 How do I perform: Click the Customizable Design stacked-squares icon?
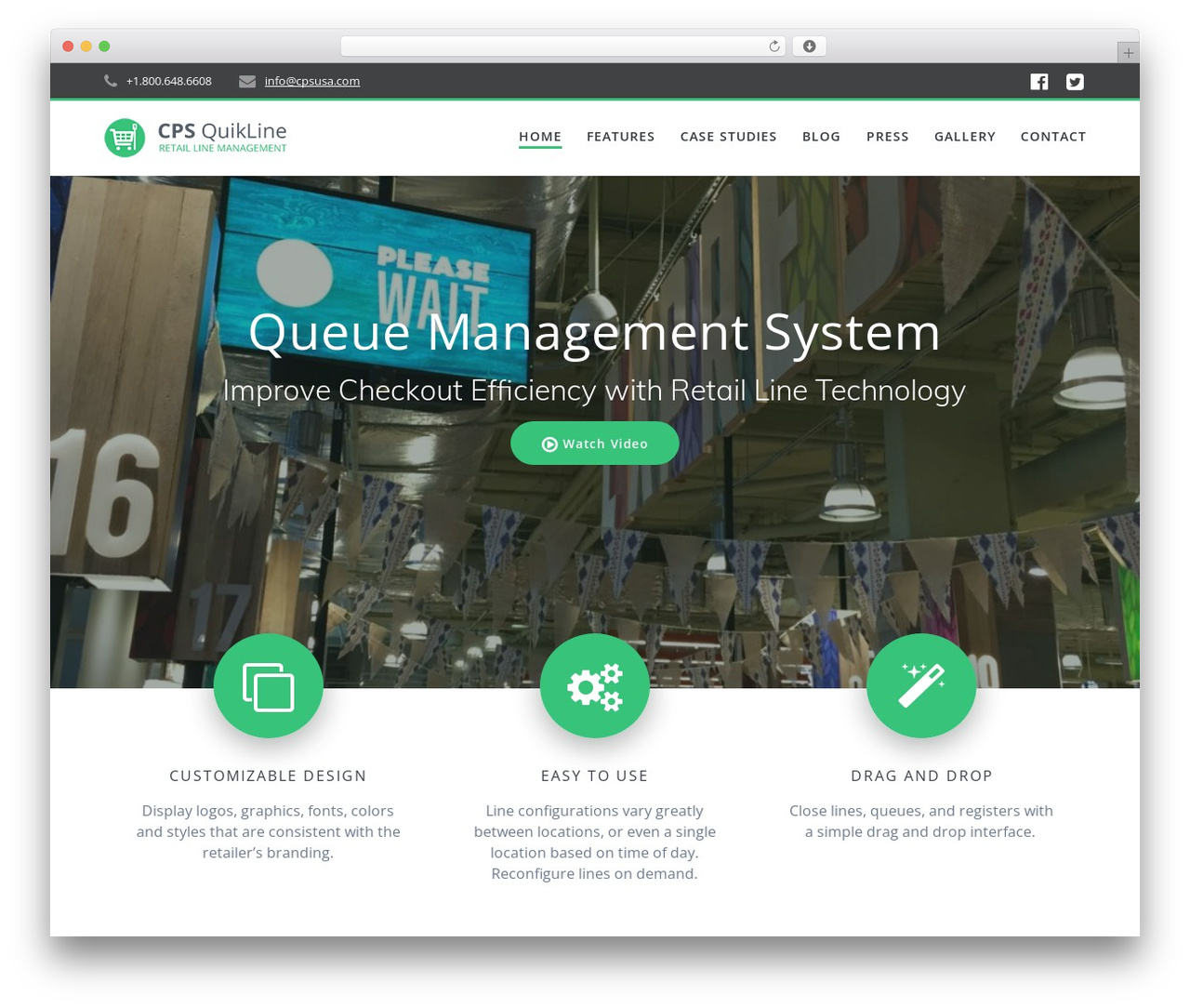click(269, 686)
